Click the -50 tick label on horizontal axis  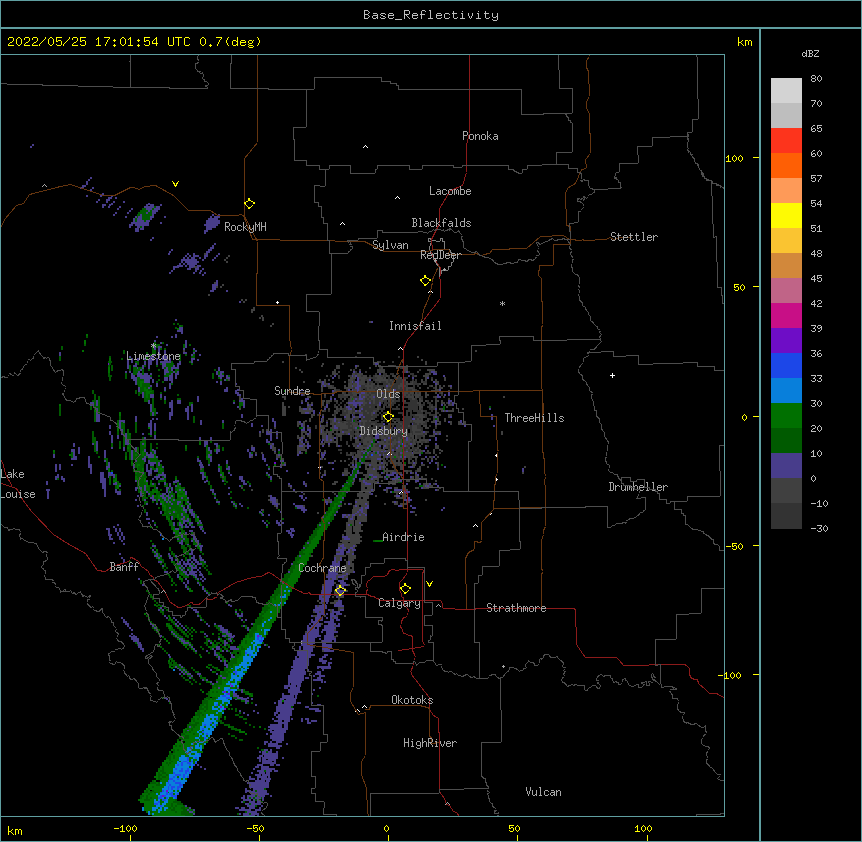(x=255, y=828)
